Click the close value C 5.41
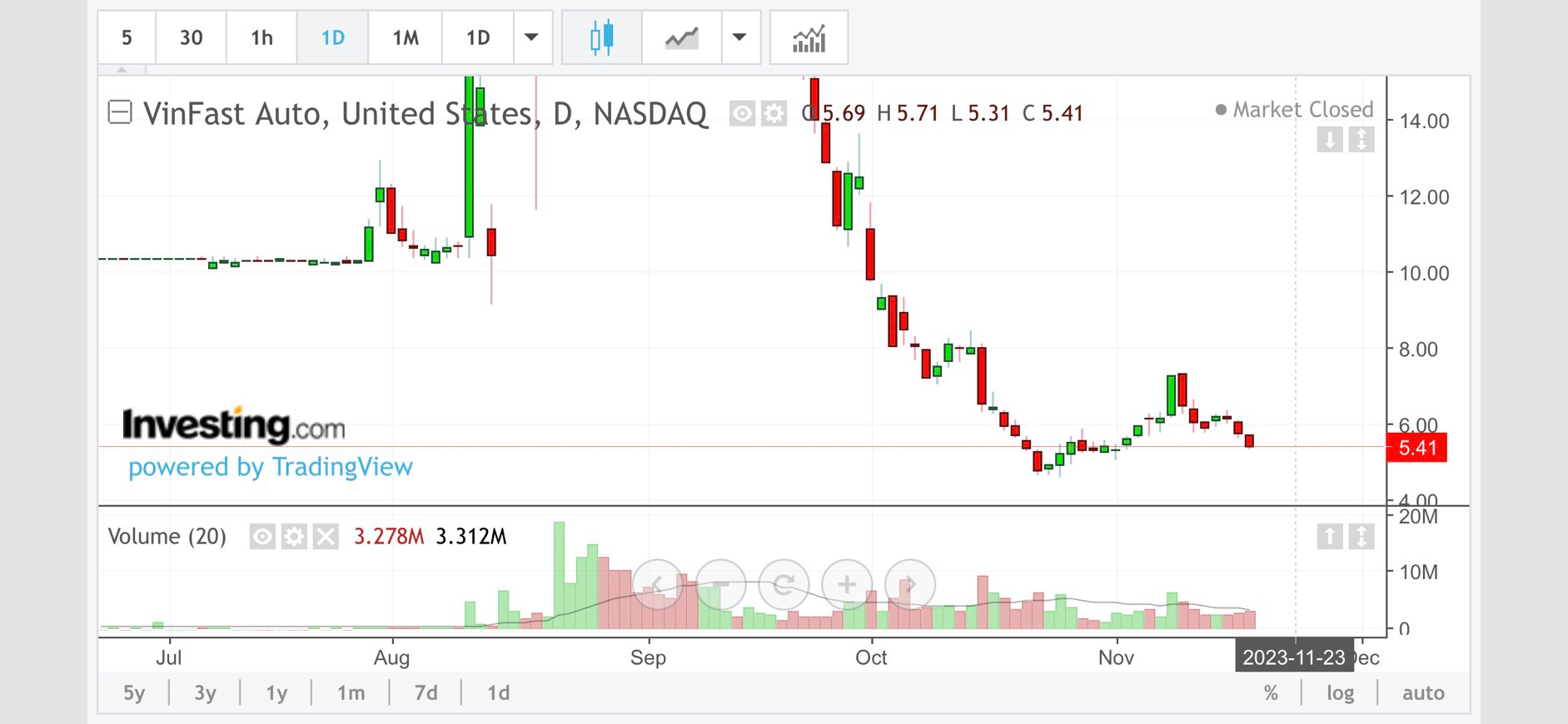Image resolution: width=1568 pixels, height=724 pixels. (1053, 113)
